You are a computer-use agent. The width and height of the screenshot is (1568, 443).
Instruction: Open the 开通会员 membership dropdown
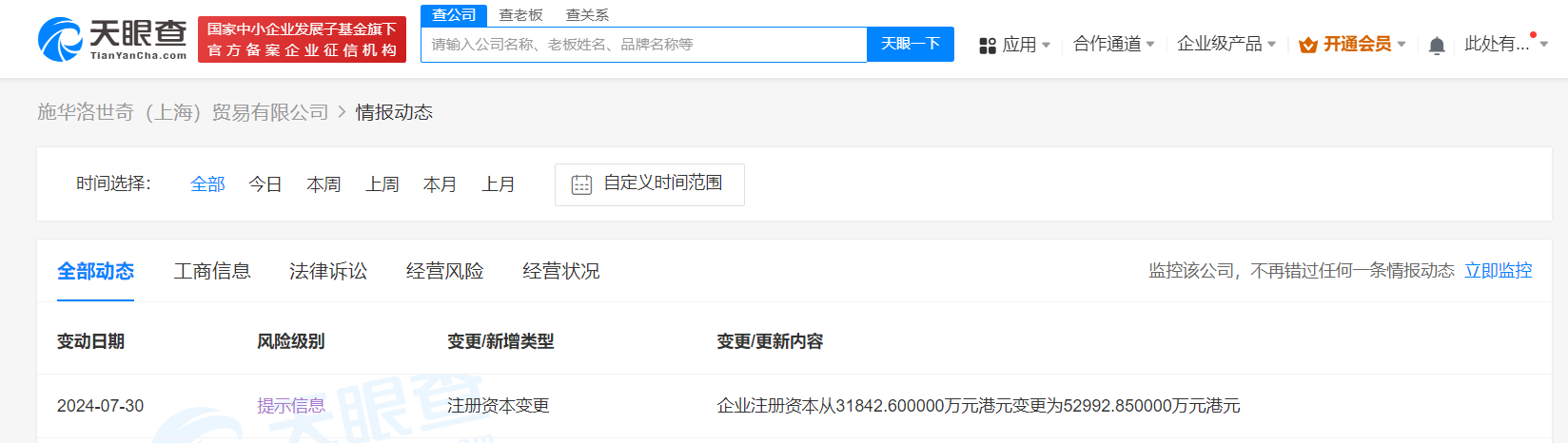(x=1353, y=44)
